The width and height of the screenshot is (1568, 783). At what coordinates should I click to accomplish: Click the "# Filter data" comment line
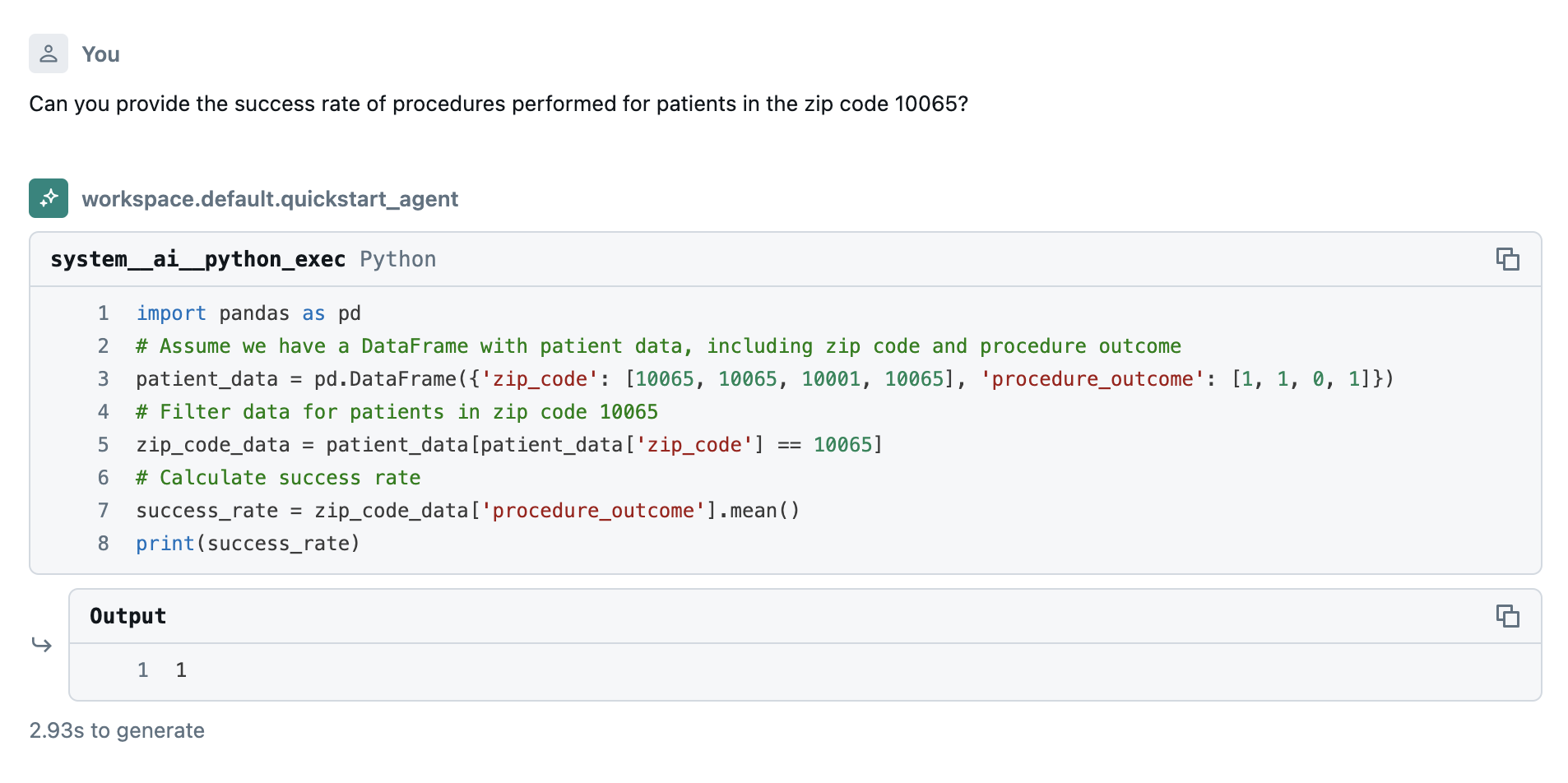[397, 412]
